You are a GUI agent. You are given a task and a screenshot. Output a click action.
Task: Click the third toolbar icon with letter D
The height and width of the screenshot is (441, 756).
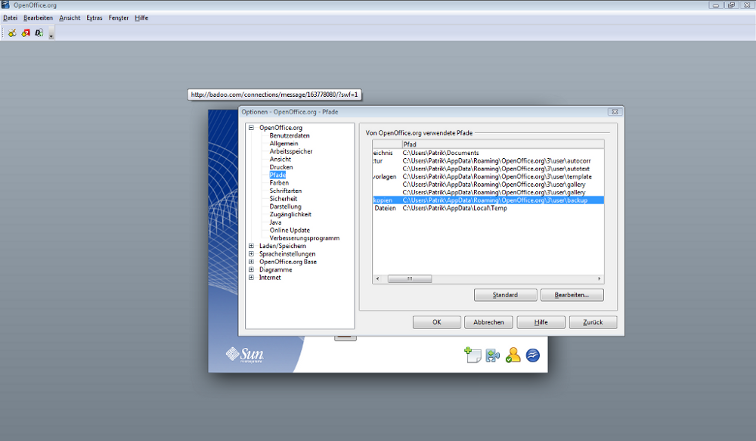click(39, 33)
